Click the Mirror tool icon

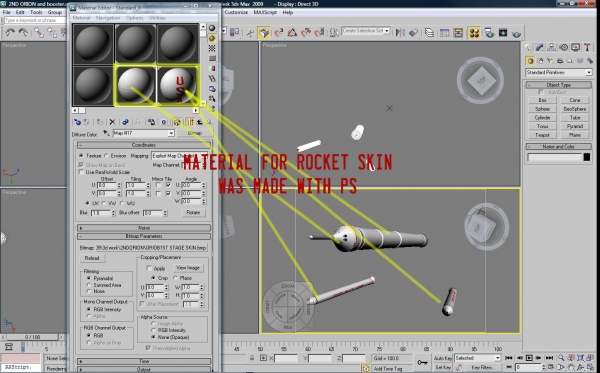point(400,33)
